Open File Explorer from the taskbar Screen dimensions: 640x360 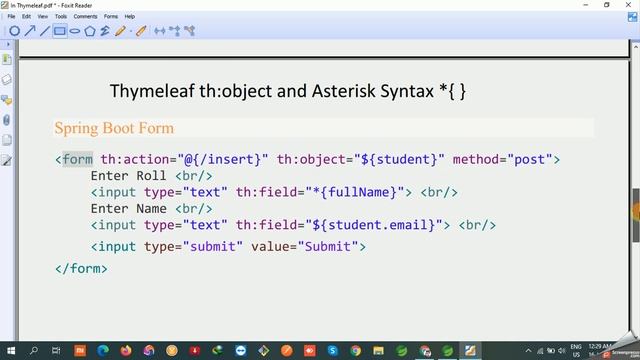(x=378, y=351)
